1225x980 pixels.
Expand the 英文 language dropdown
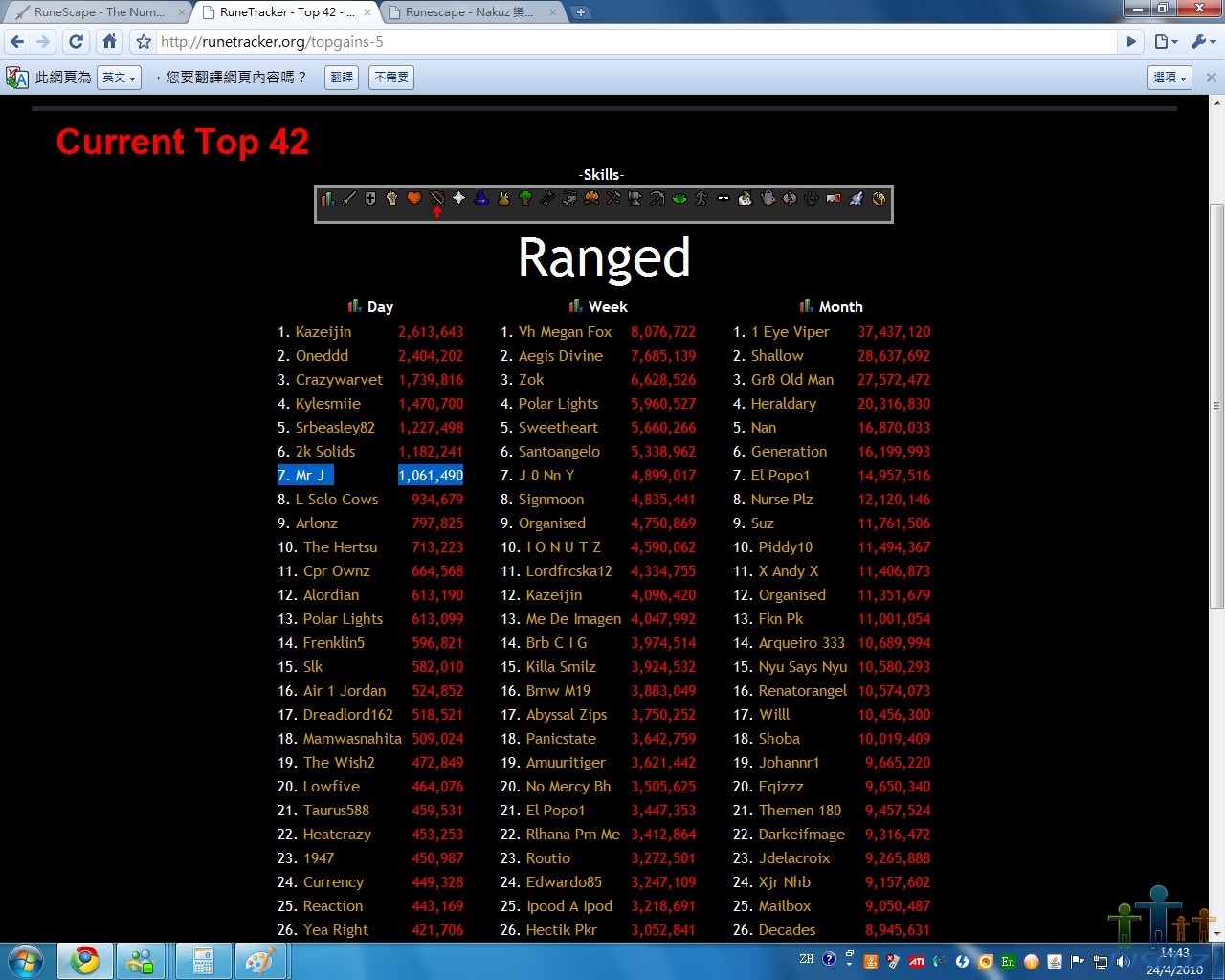click(x=120, y=78)
